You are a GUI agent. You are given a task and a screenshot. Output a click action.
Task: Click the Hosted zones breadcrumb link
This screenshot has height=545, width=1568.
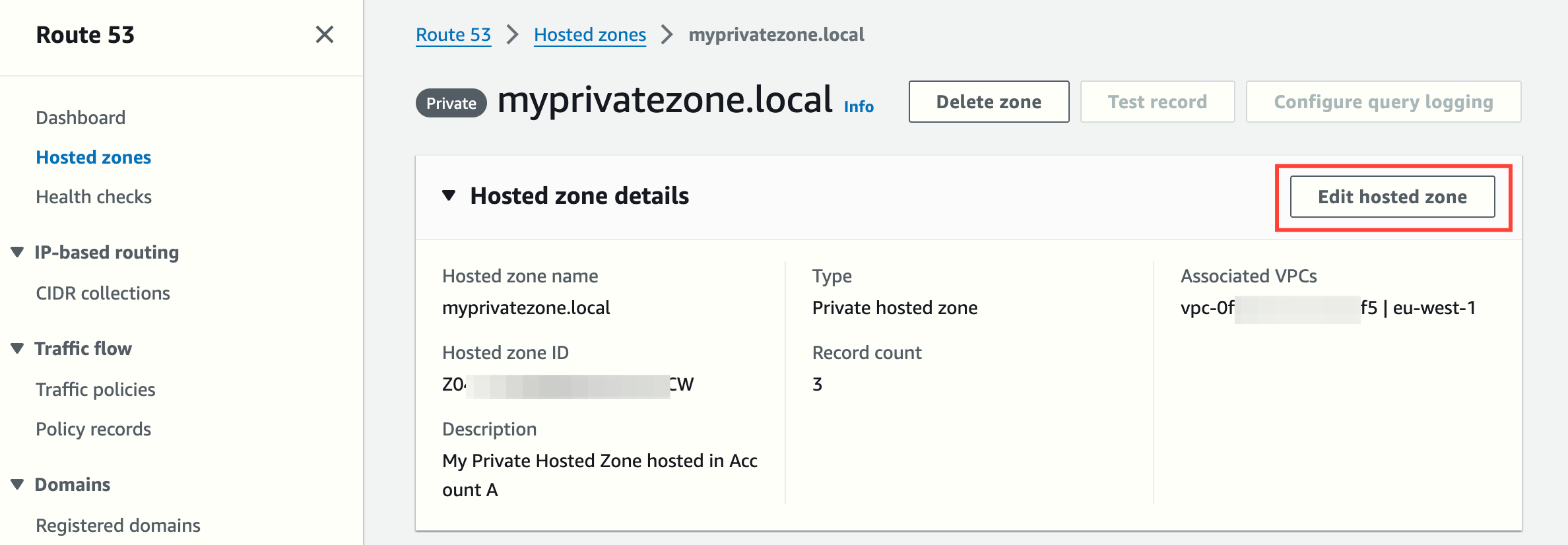[590, 34]
